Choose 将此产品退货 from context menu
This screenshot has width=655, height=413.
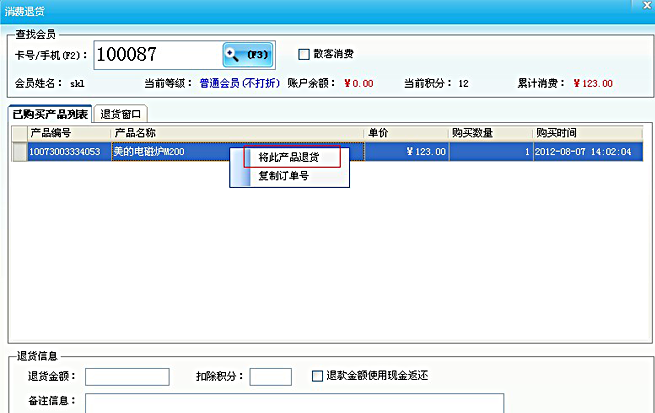click(x=289, y=157)
